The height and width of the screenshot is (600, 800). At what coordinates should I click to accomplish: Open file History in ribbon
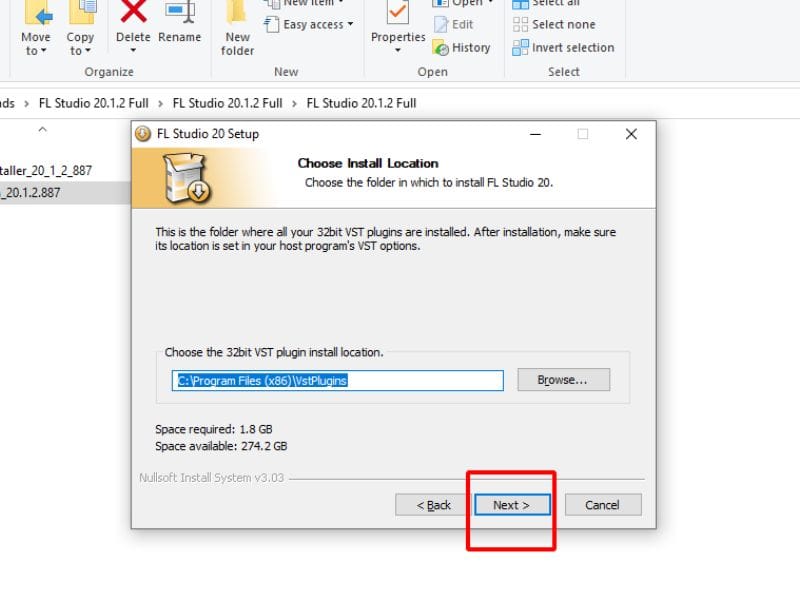pyautogui.click(x=461, y=47)
